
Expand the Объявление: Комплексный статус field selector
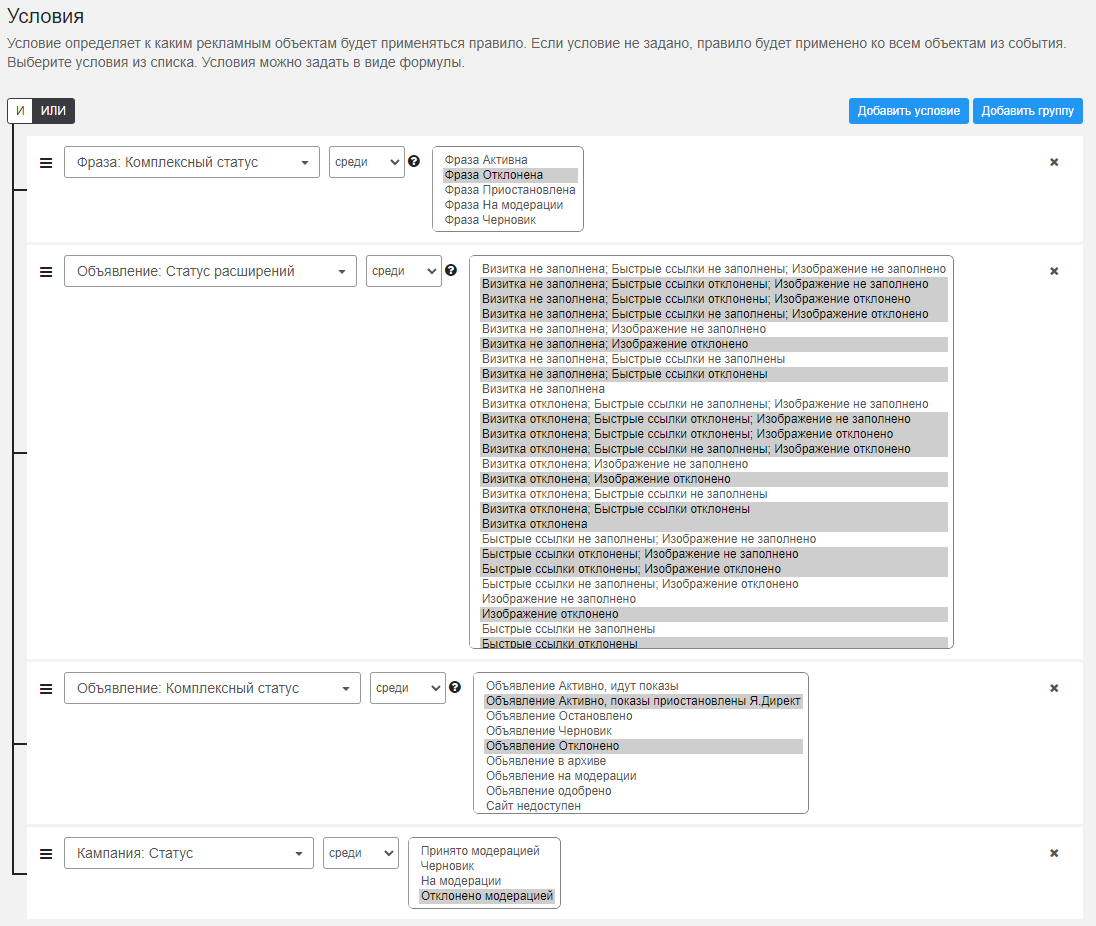point(212,688)
